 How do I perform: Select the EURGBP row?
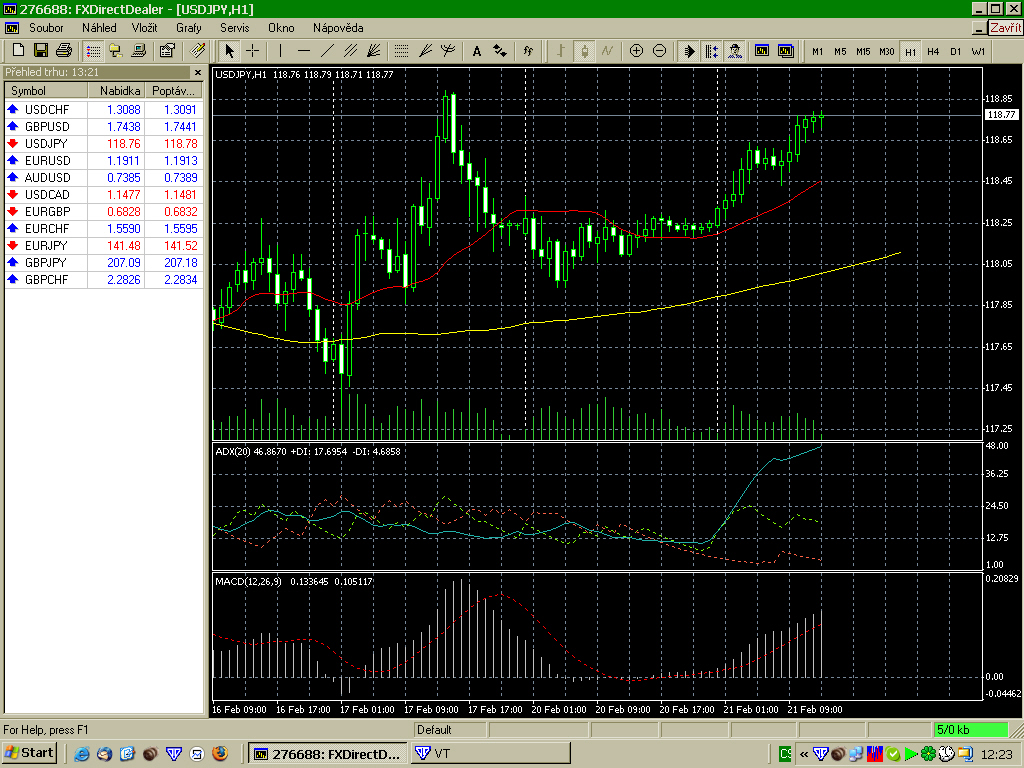click(104, 212)
